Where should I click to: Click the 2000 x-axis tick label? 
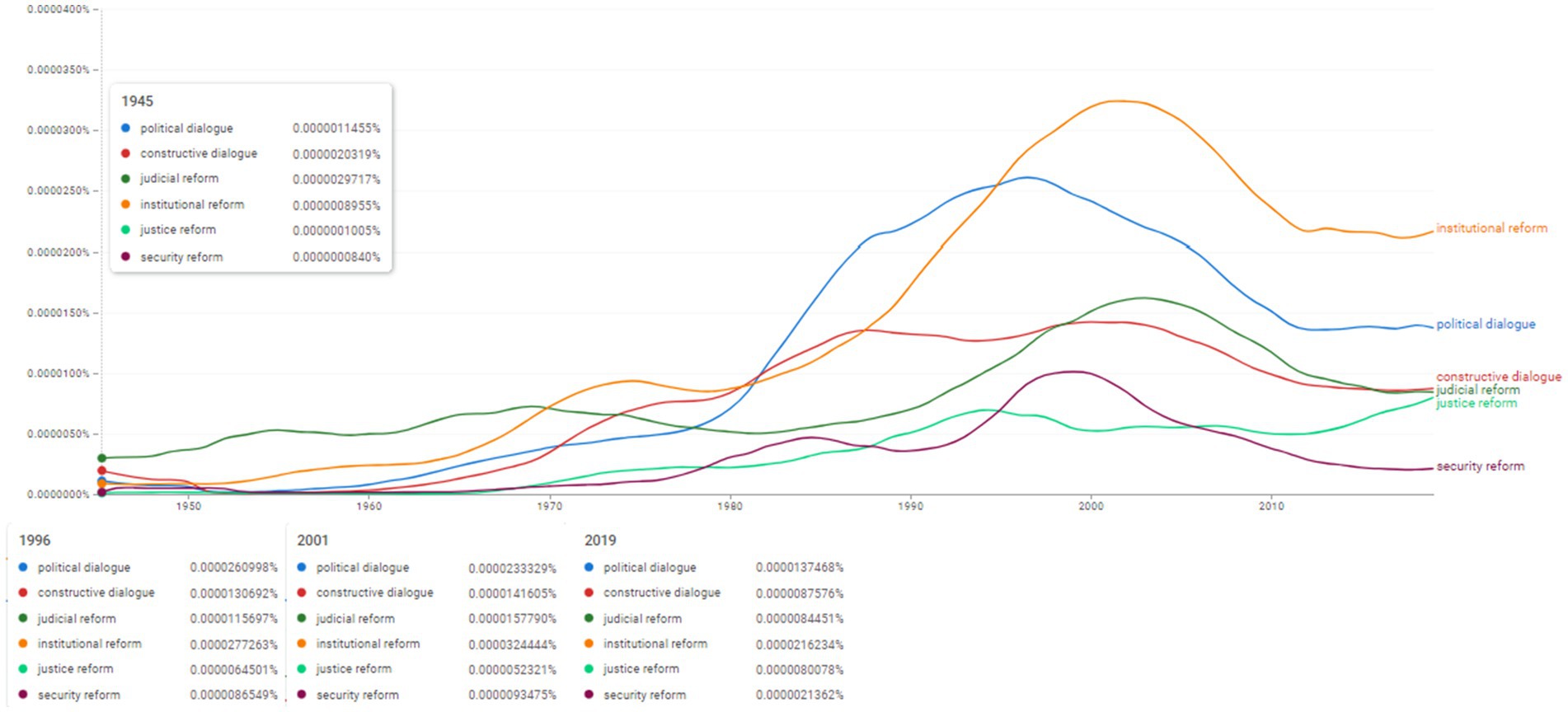tap(1091, 506)
